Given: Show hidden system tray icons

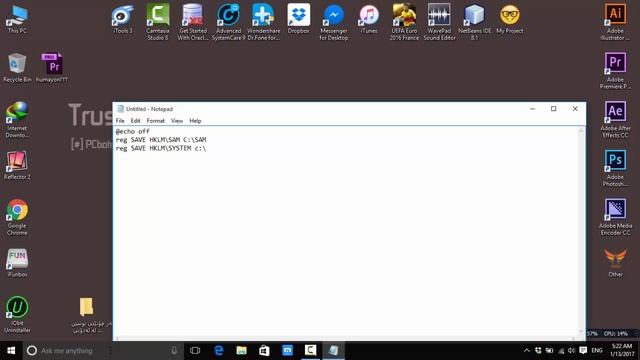Looking at the screenshot, I should 527,351.
